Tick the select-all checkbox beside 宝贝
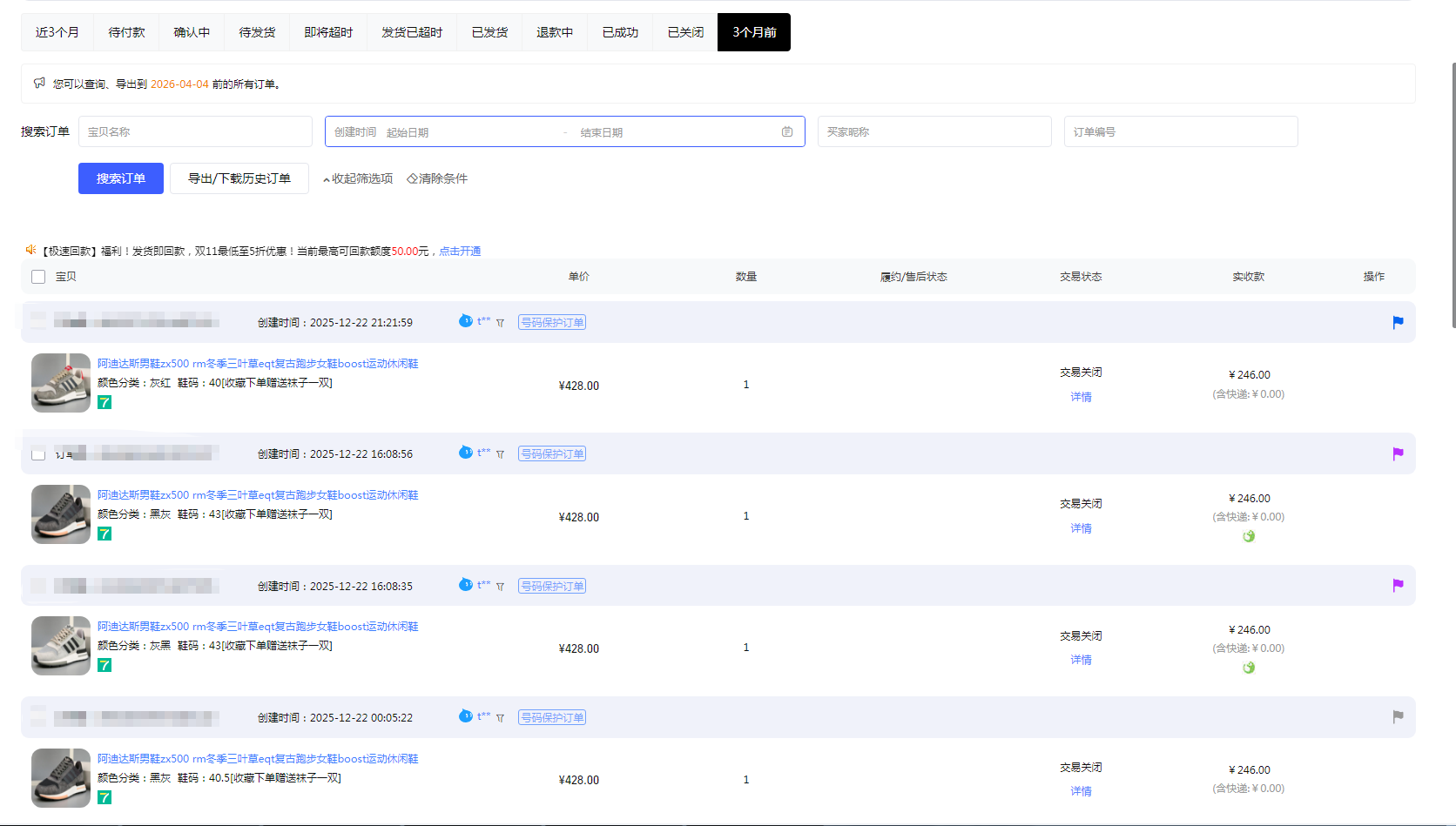Screen dimensions: 1456x826 tap(38, 277)
